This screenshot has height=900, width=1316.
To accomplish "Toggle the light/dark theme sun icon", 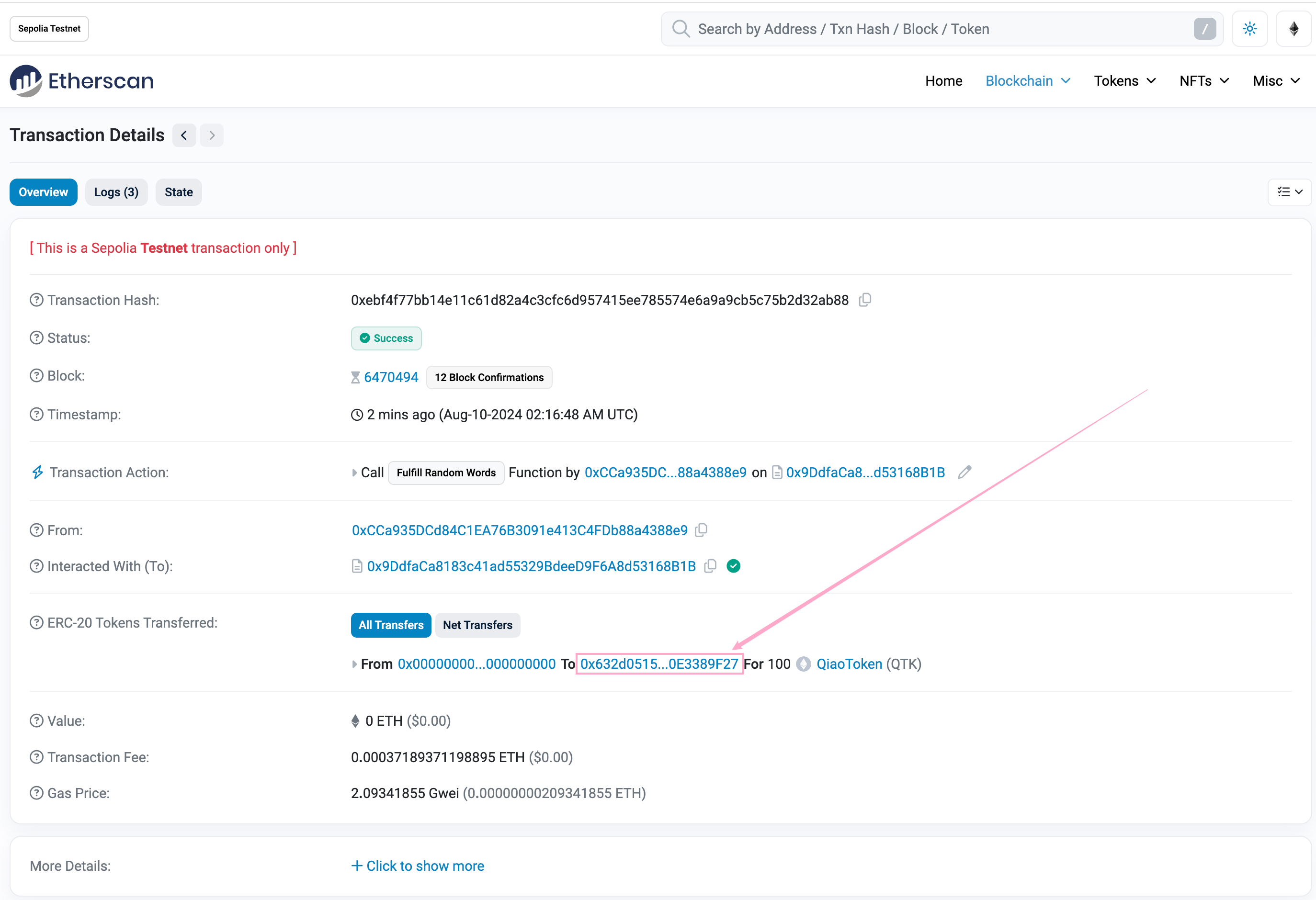I will click(1250, 29).
